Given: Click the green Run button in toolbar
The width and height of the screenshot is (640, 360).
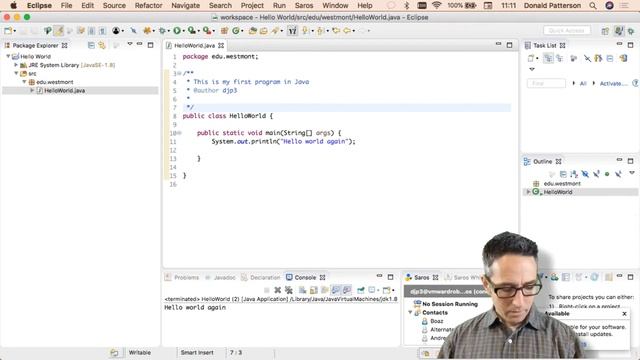Looking at the screenshot, I should (x=177, y=31).
